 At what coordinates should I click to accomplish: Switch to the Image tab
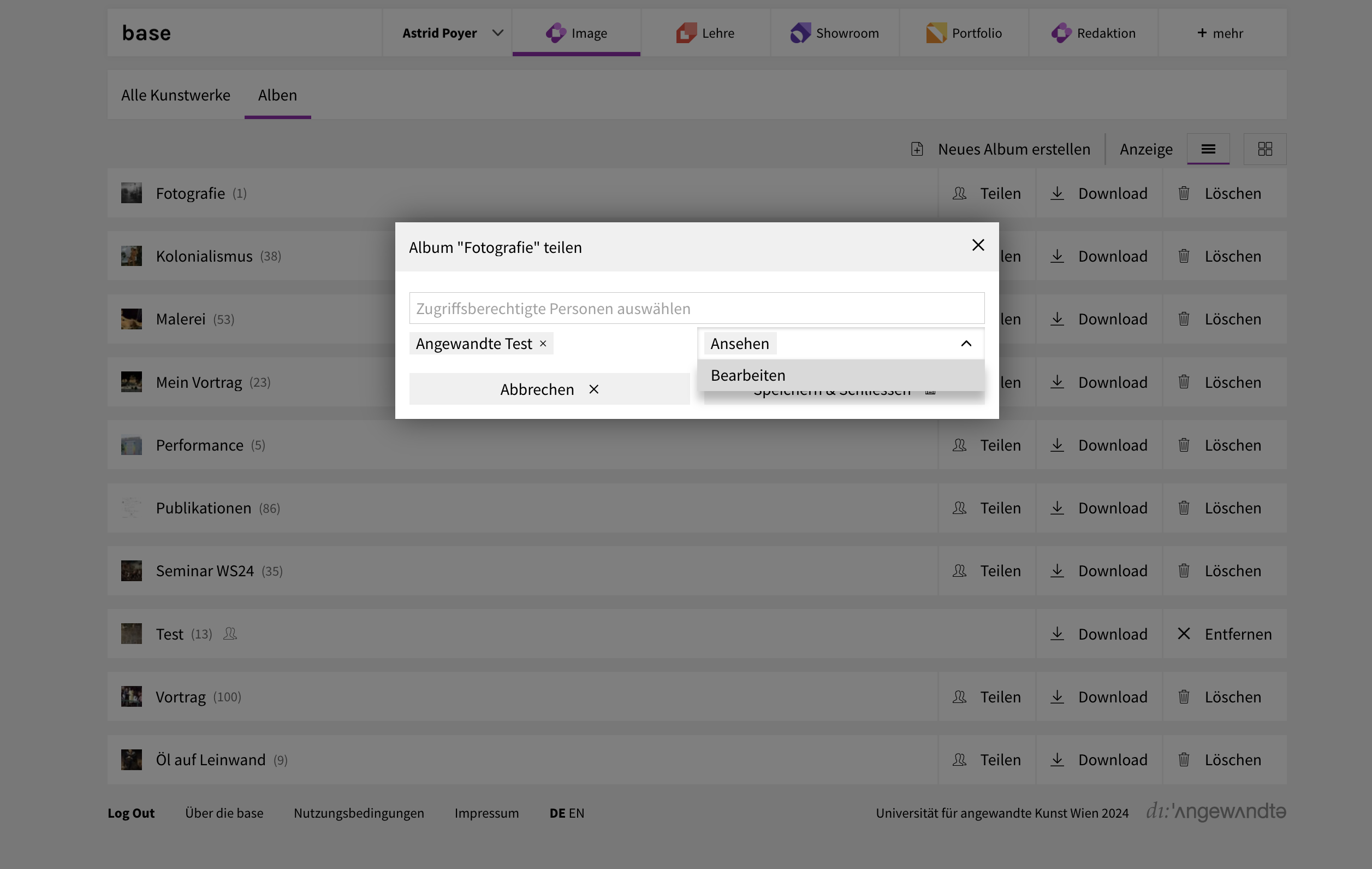click(x=577, y=33)
